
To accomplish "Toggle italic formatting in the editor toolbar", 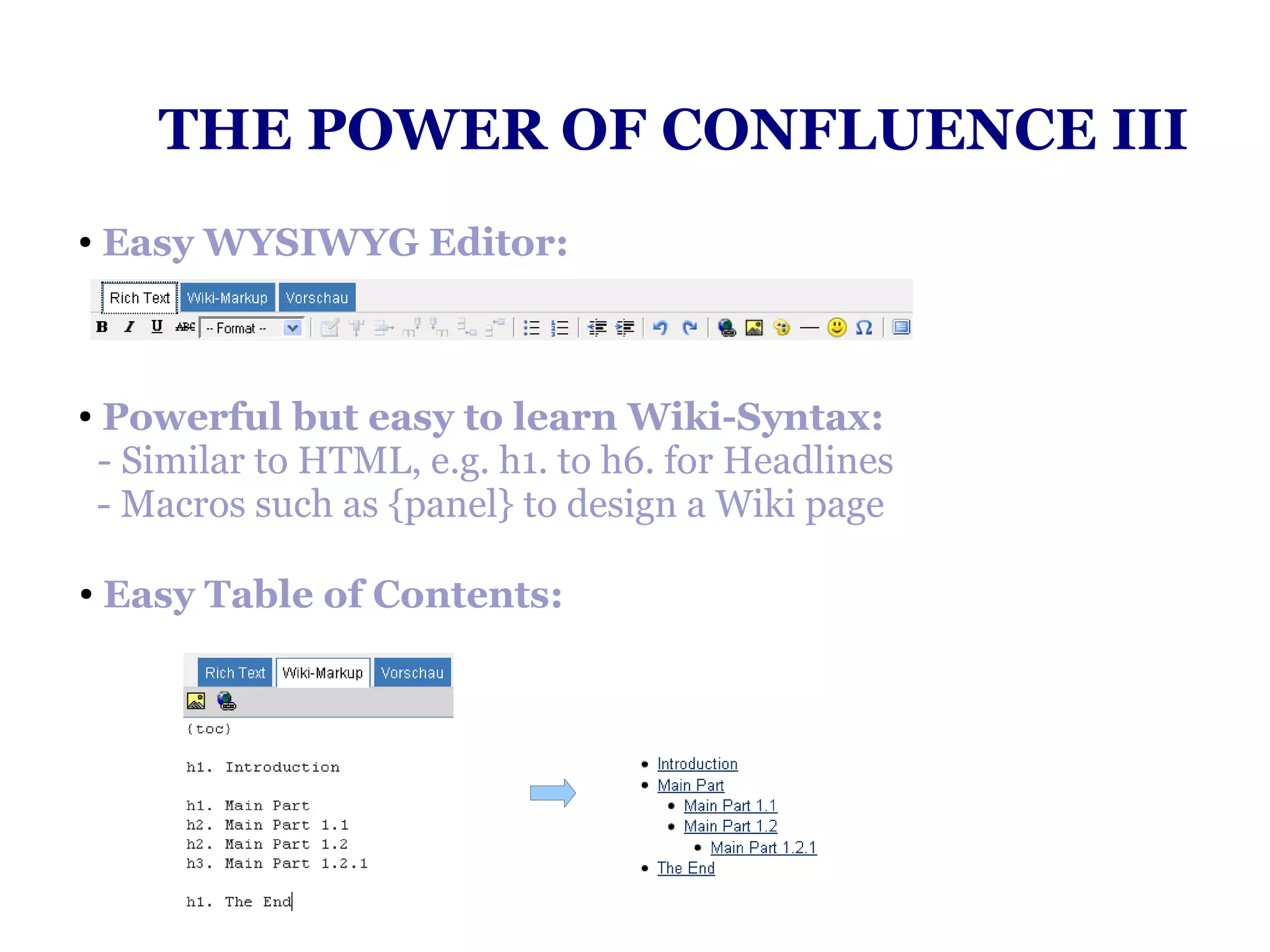I will click(130, 327).
